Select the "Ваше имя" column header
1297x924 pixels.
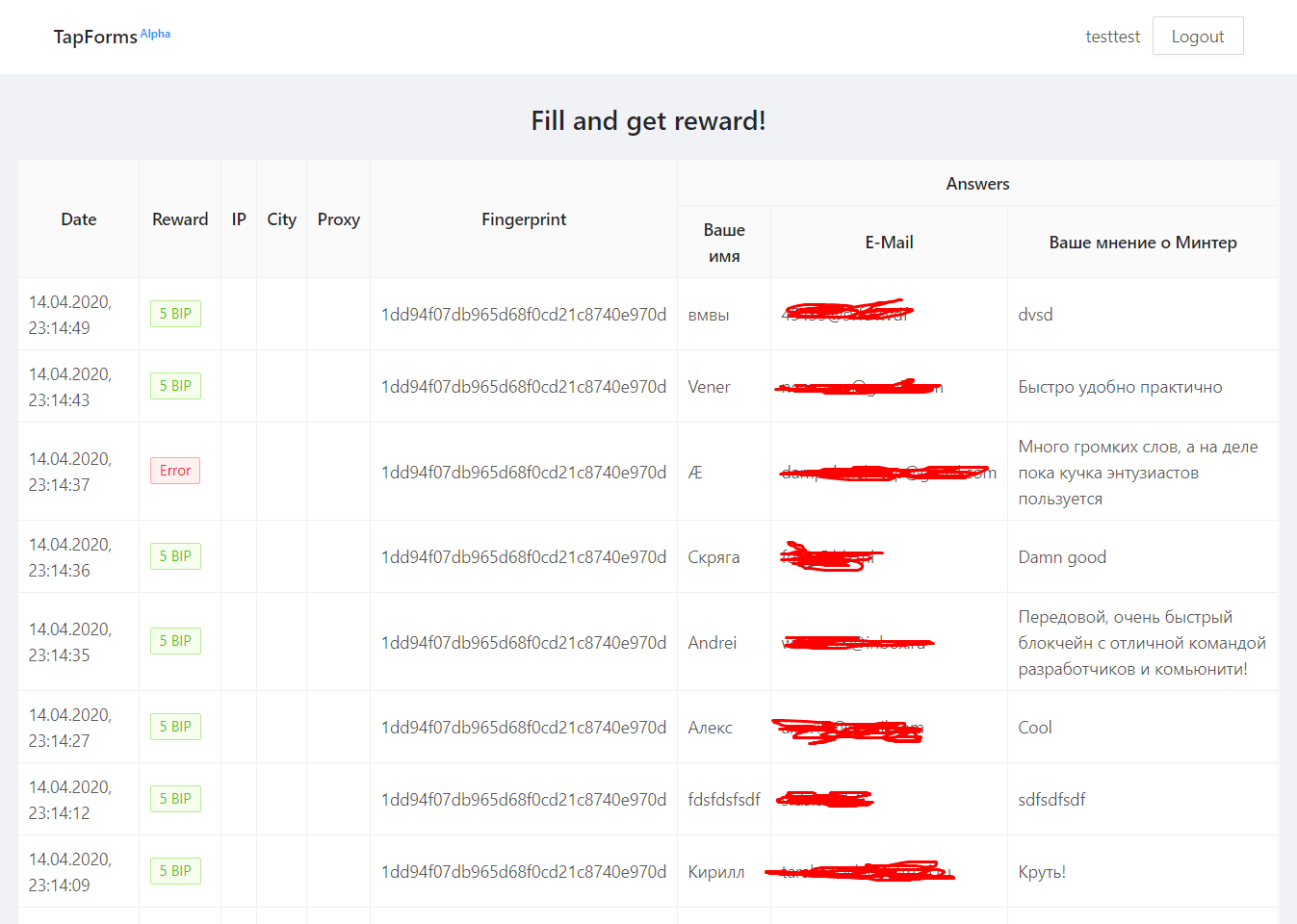coord(724,243)
